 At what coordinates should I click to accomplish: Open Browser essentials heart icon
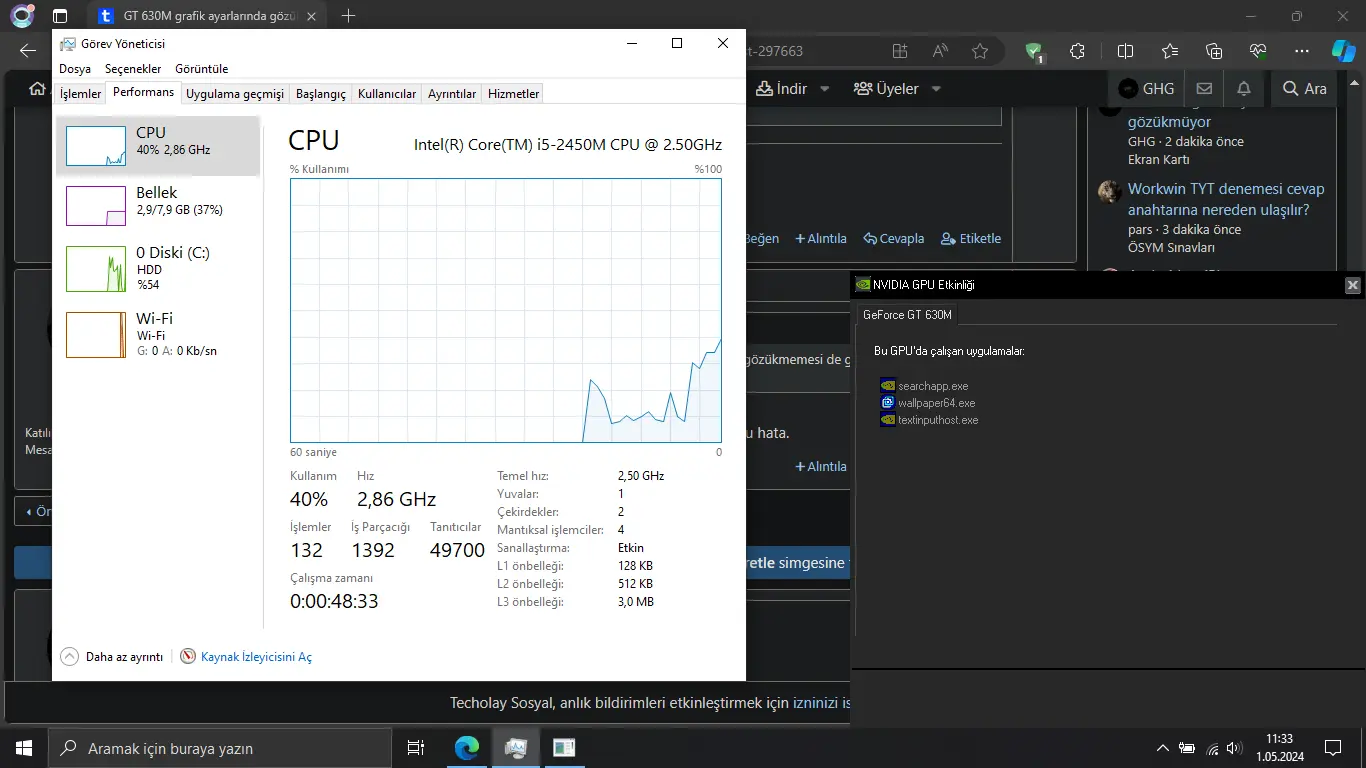click(1257, 51)
